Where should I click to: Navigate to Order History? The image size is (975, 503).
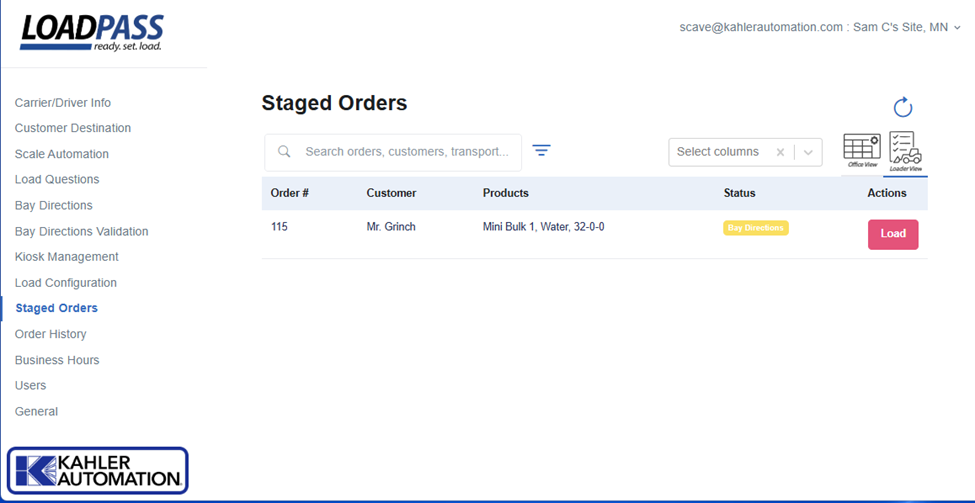[51, 334]
